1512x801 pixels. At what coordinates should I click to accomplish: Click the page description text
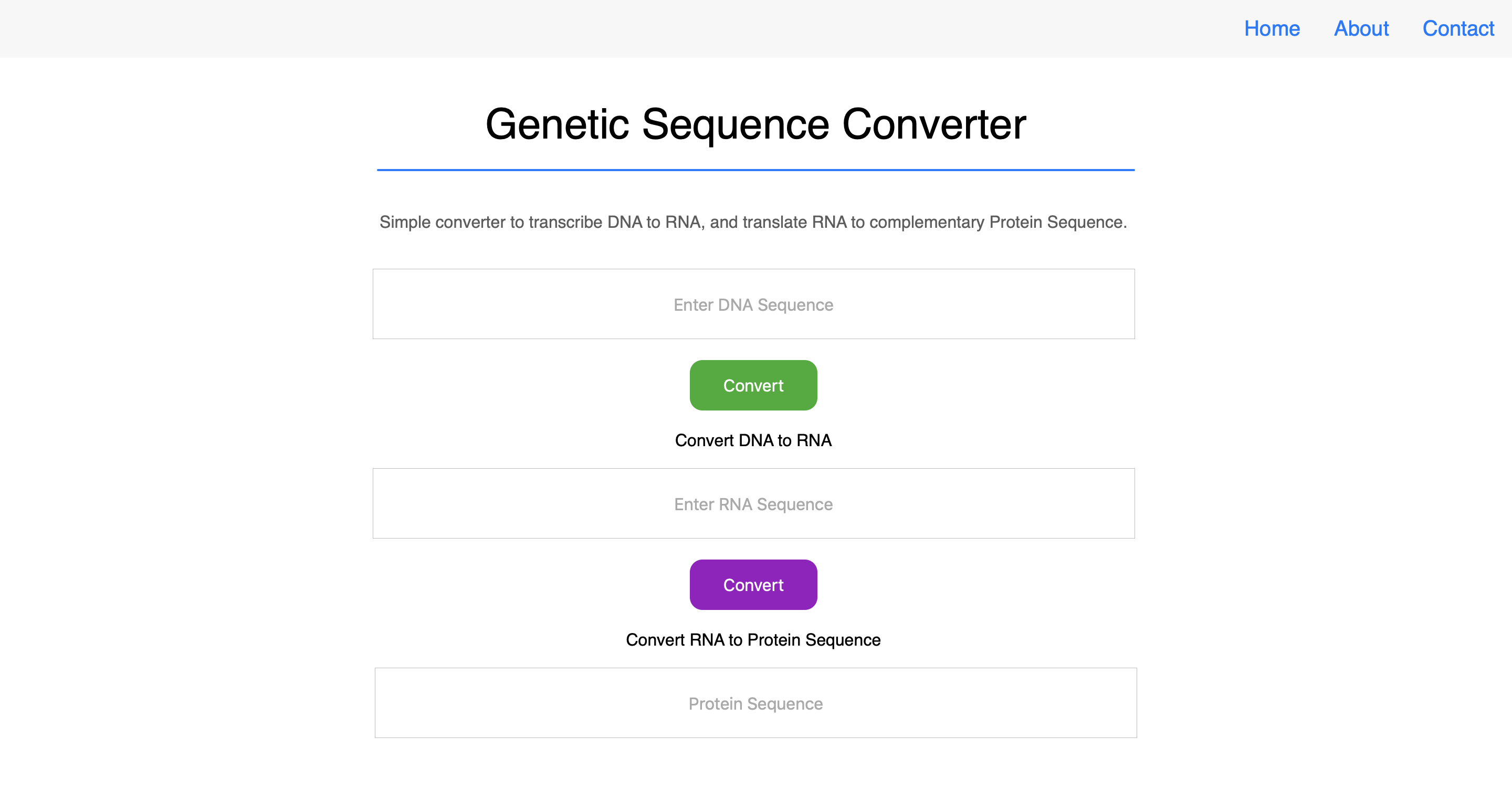753,223
